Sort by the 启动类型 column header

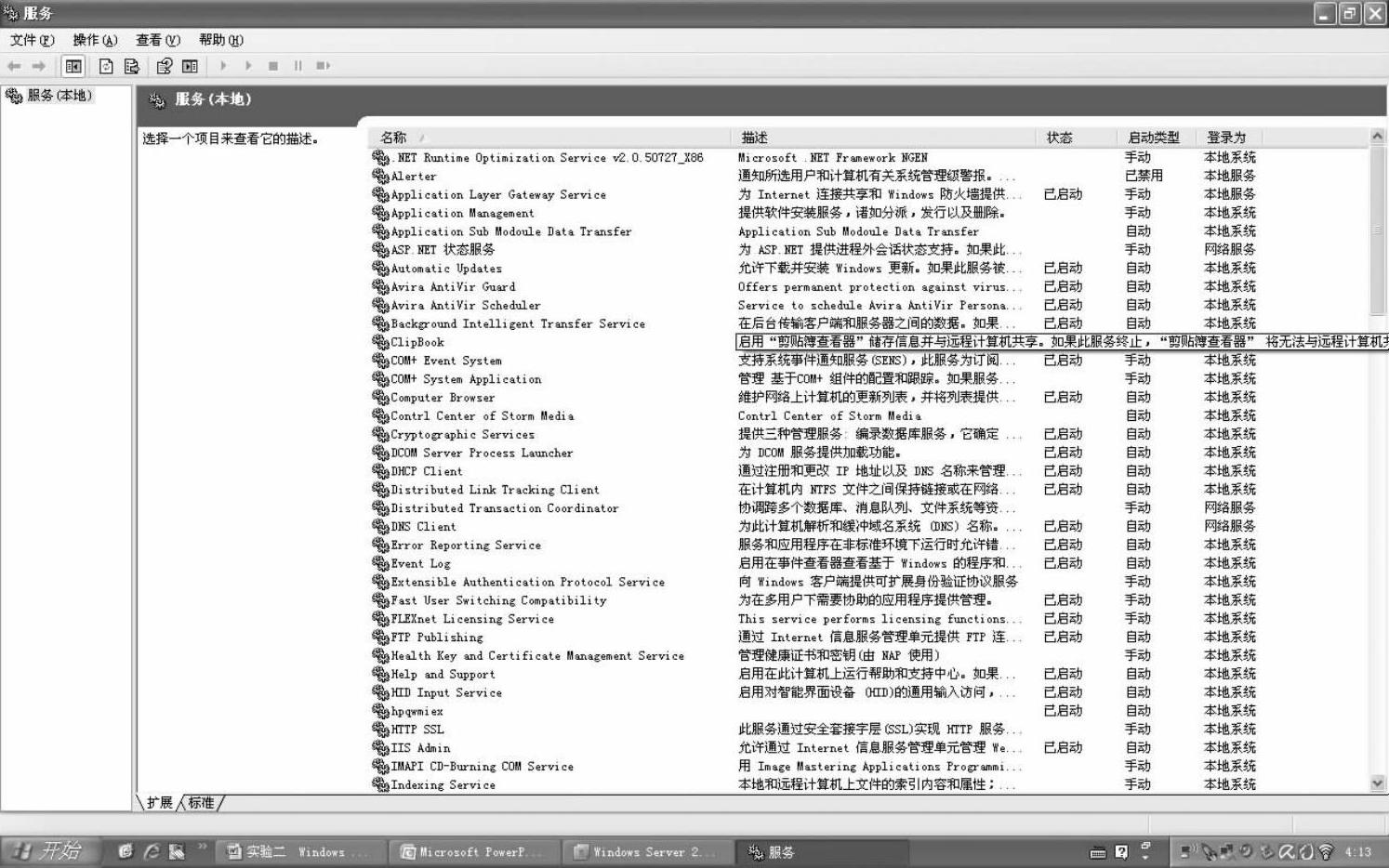point(1155,138)
